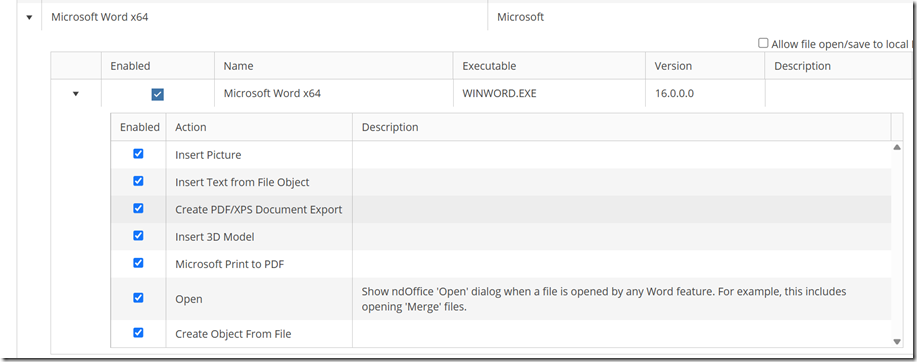
Task: Select Create PDF/XPS Document Export text
Action: click(258, 209)
